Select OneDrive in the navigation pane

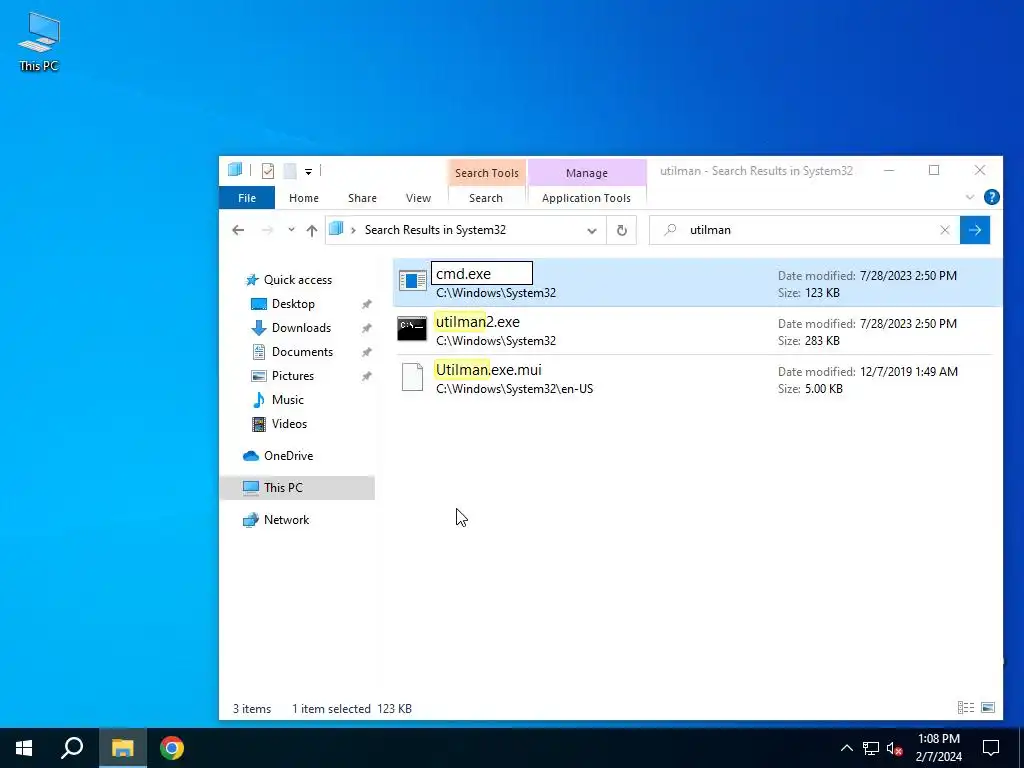[287, 456]
